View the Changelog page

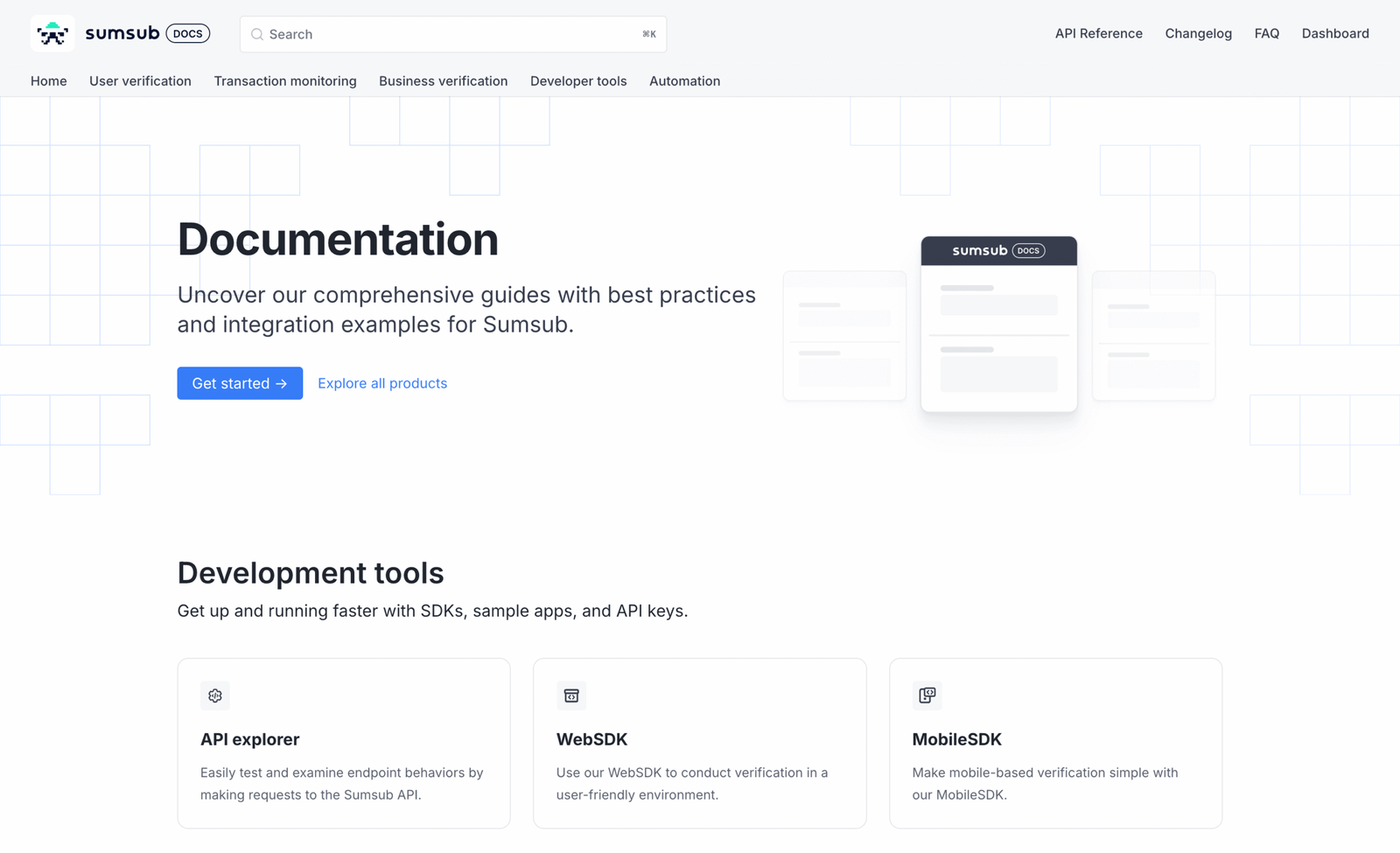coord(1198,34)
